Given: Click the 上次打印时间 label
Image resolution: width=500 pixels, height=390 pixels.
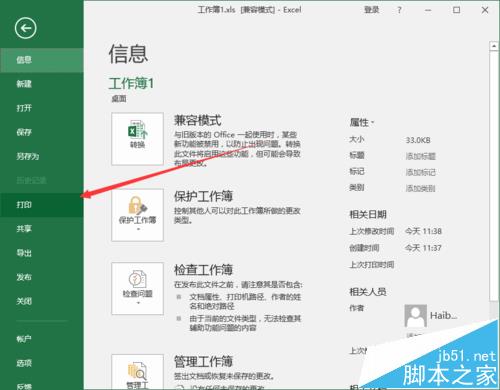Looking at the screenshot, I should pos(372,265).
